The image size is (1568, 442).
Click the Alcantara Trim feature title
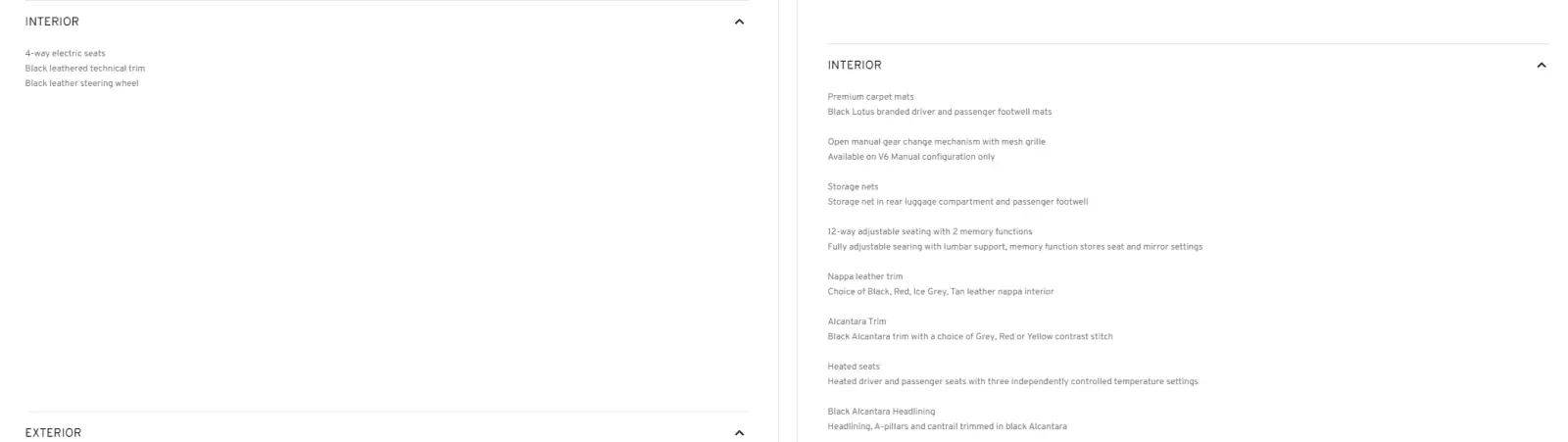(857, 321)
